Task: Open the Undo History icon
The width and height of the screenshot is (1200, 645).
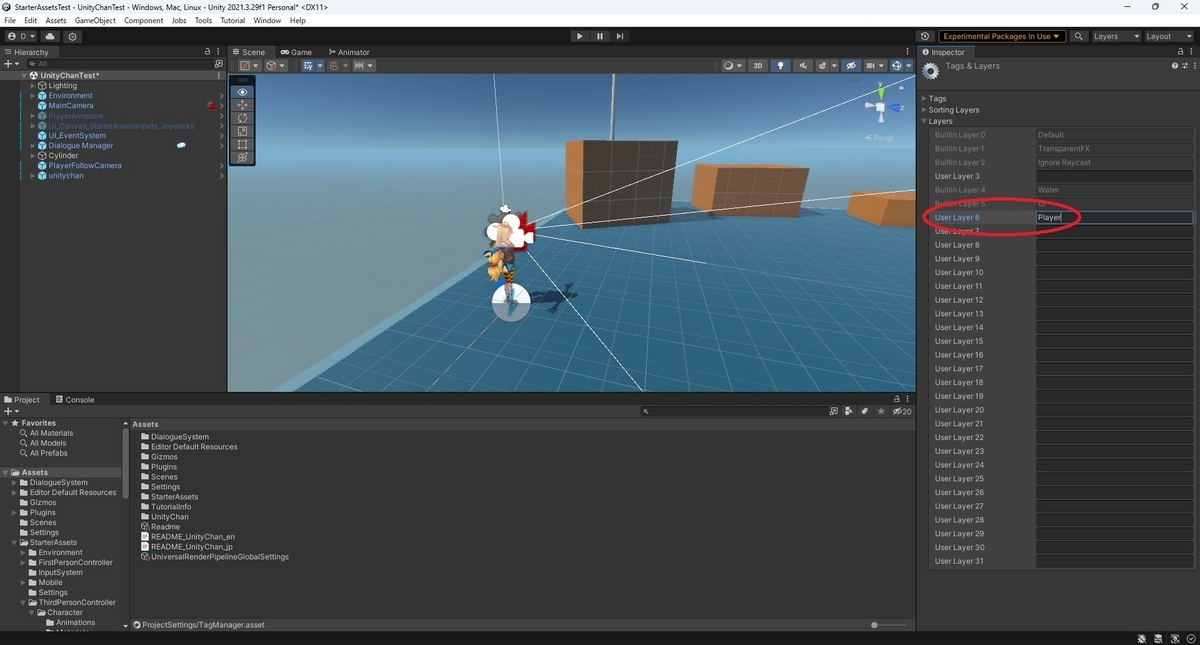Action: (925, 36)
